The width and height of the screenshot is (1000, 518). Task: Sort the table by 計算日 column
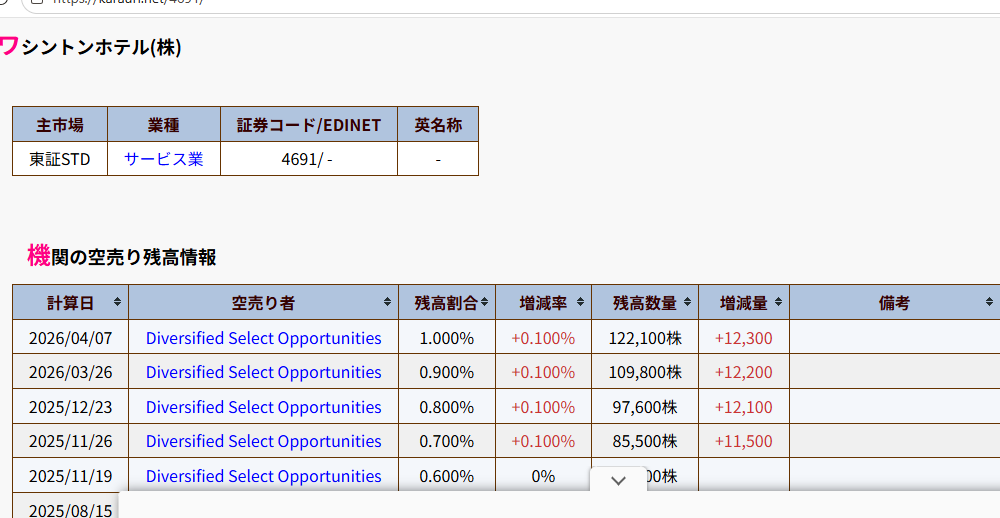117,302
